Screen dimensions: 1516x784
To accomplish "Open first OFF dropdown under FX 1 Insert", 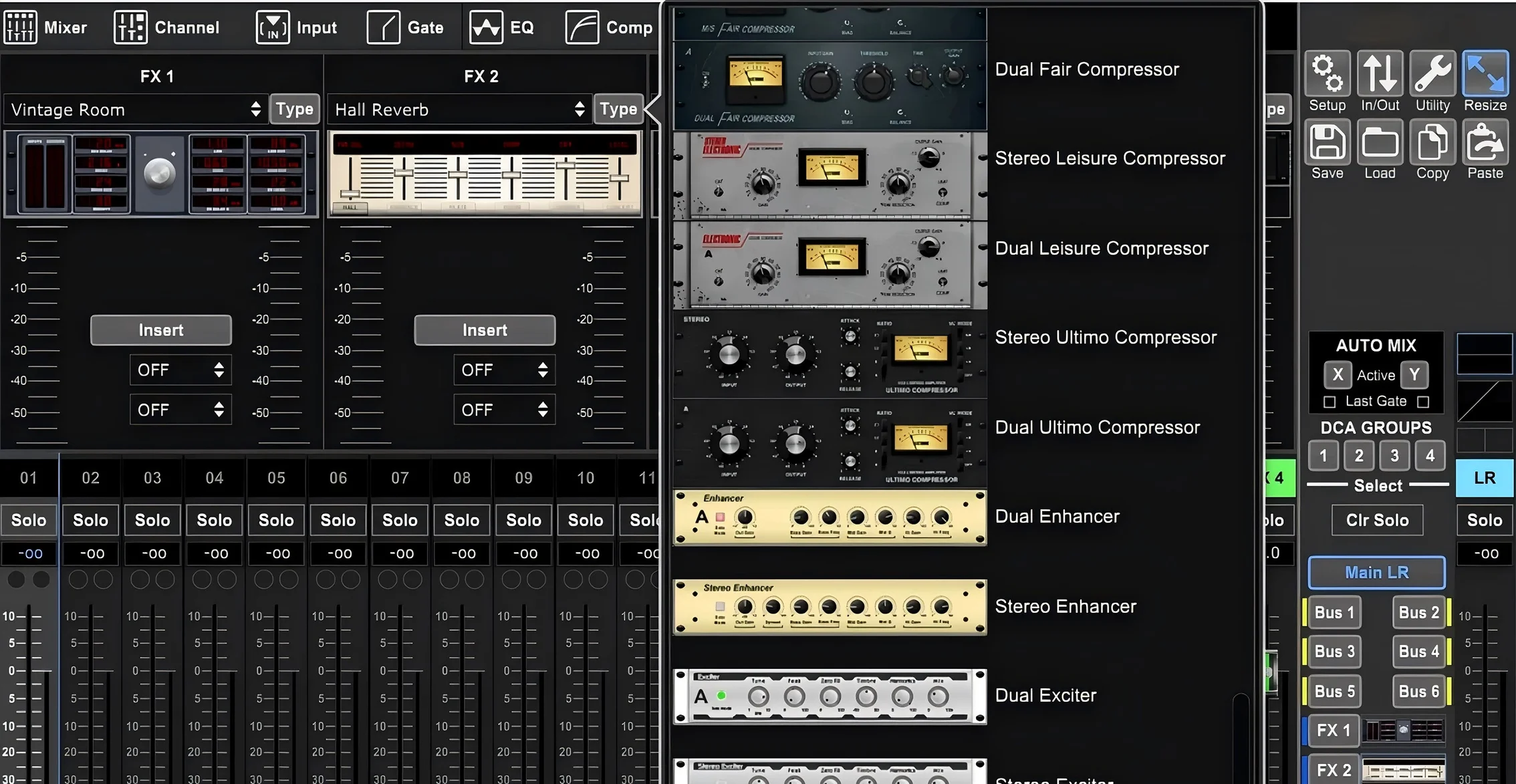I will coord(180,370).
